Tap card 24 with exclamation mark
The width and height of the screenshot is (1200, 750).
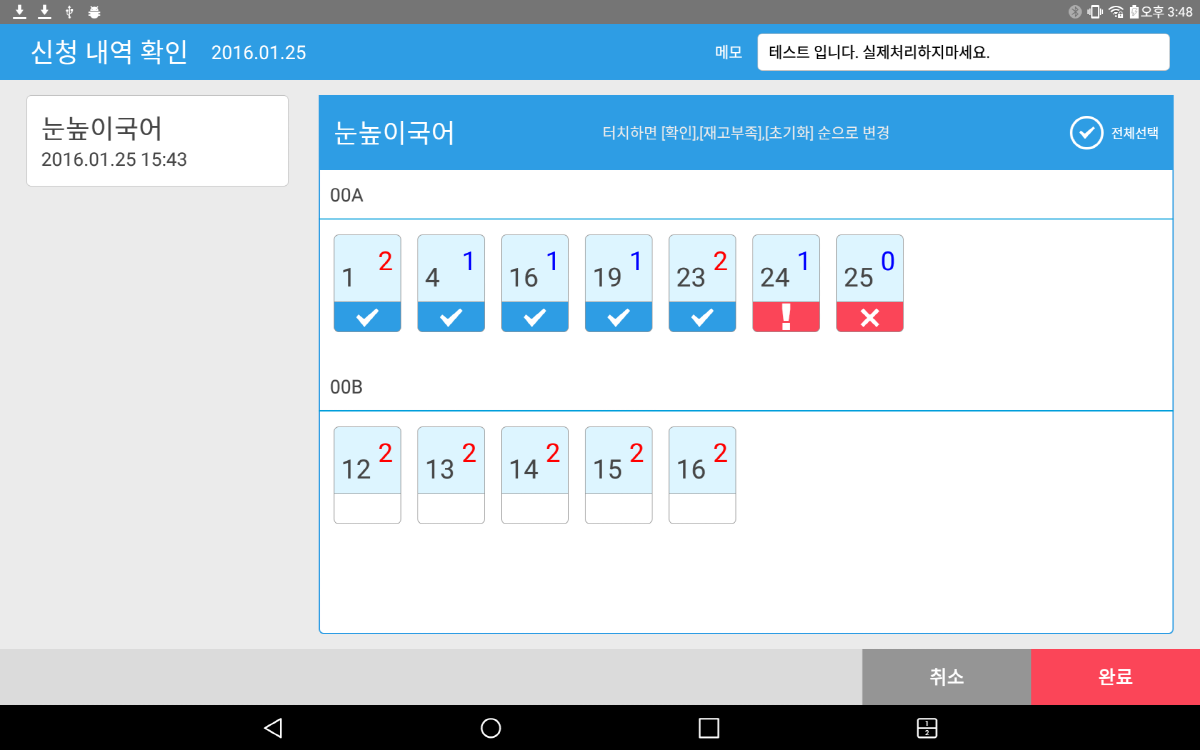click(x=786, y=283)
